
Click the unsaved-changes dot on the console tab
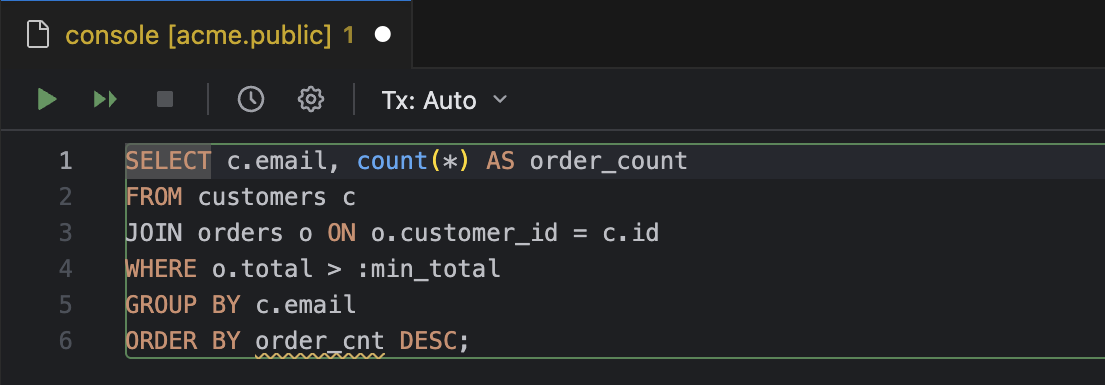click(383, 35)
